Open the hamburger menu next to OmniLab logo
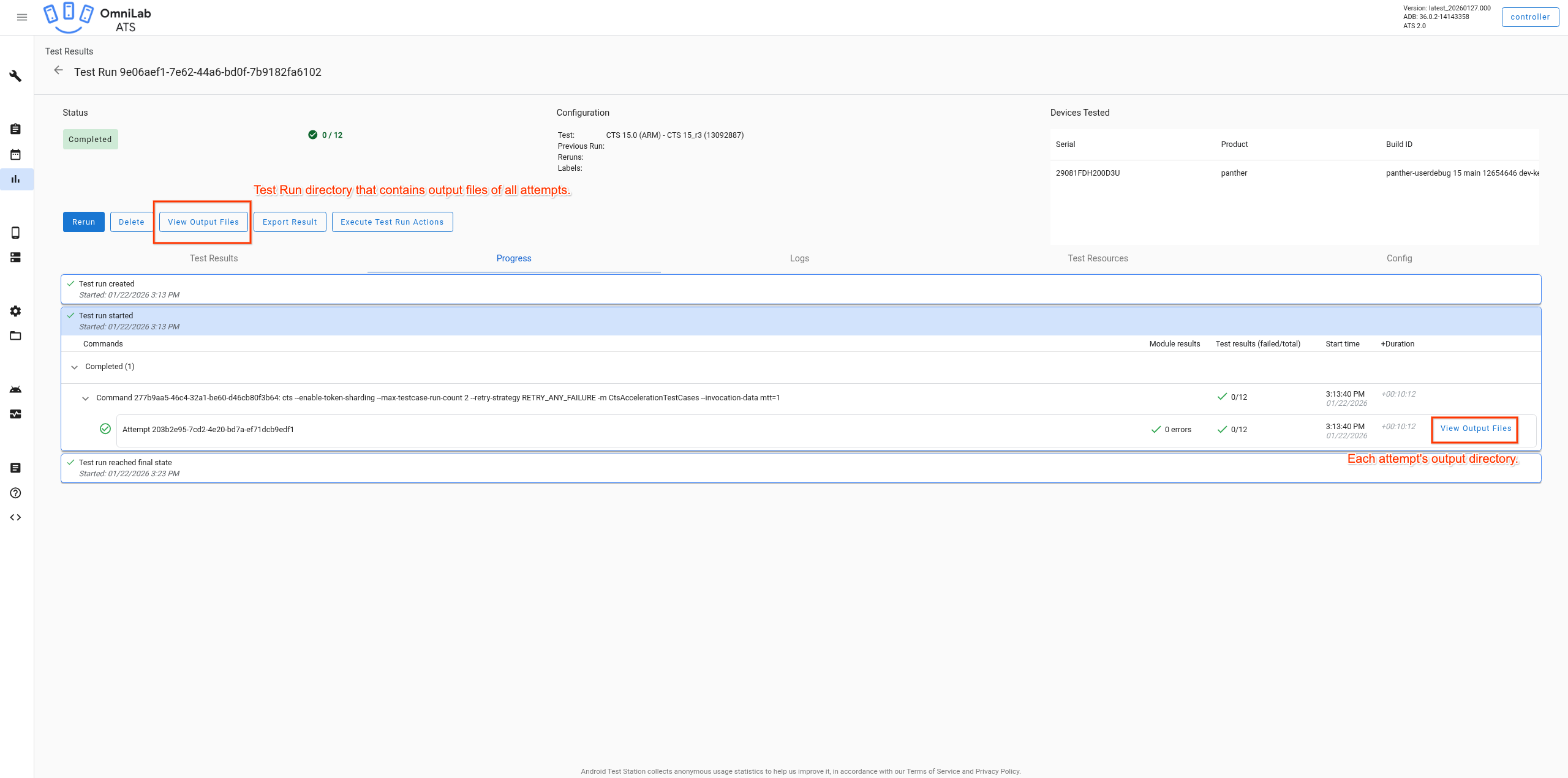The image size is (1568, 778). pos(22,17)
